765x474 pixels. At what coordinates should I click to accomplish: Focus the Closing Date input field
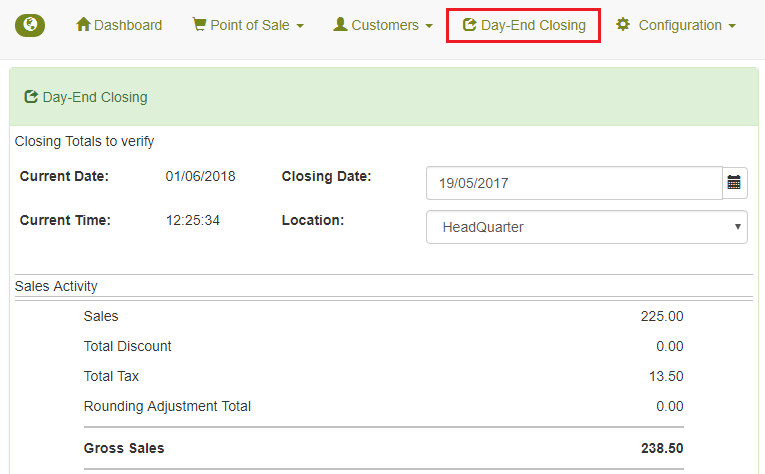[574, 183]
